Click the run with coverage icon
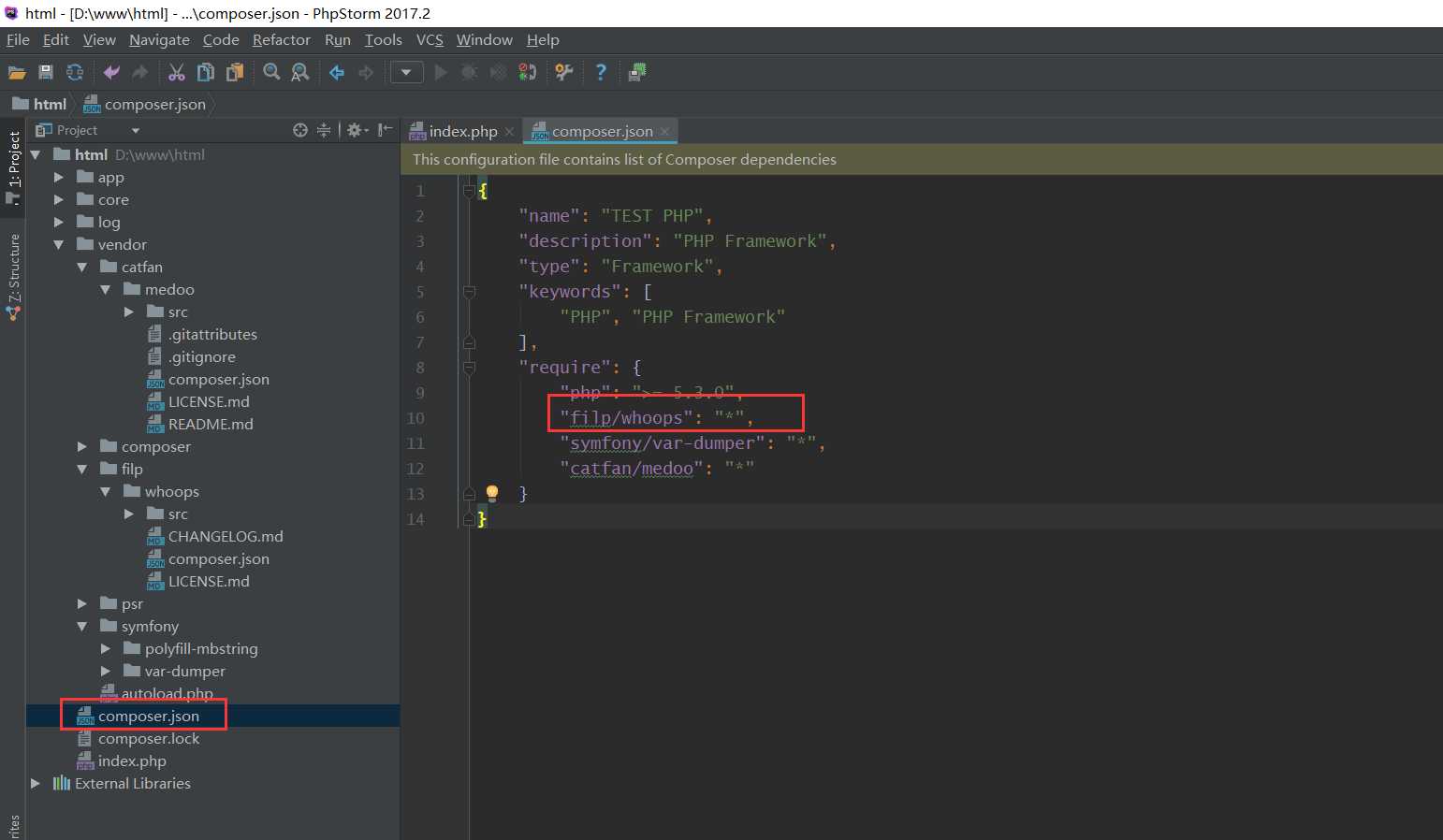Viewport: 1443px width, 840px height. (x=499, y=72)
